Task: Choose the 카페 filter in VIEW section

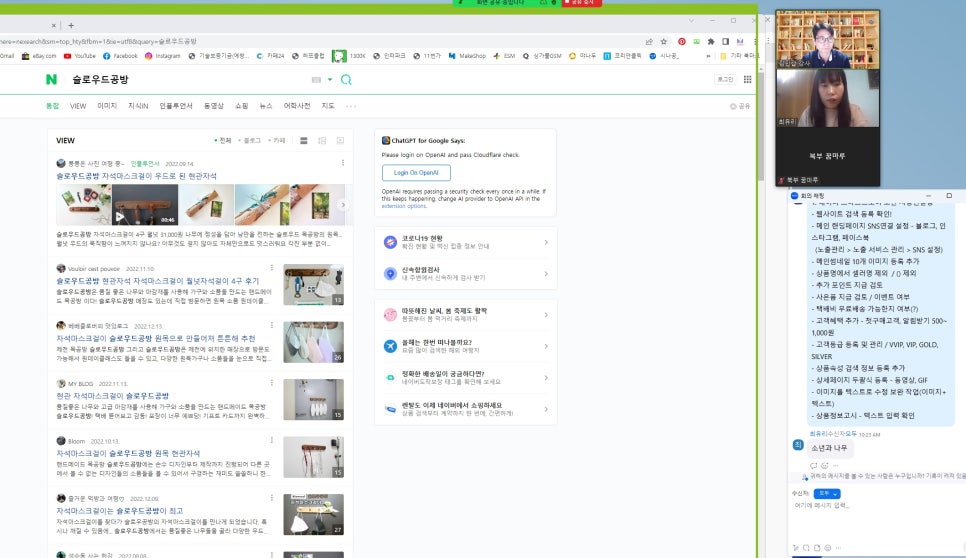Action: (x=277, y=140)
